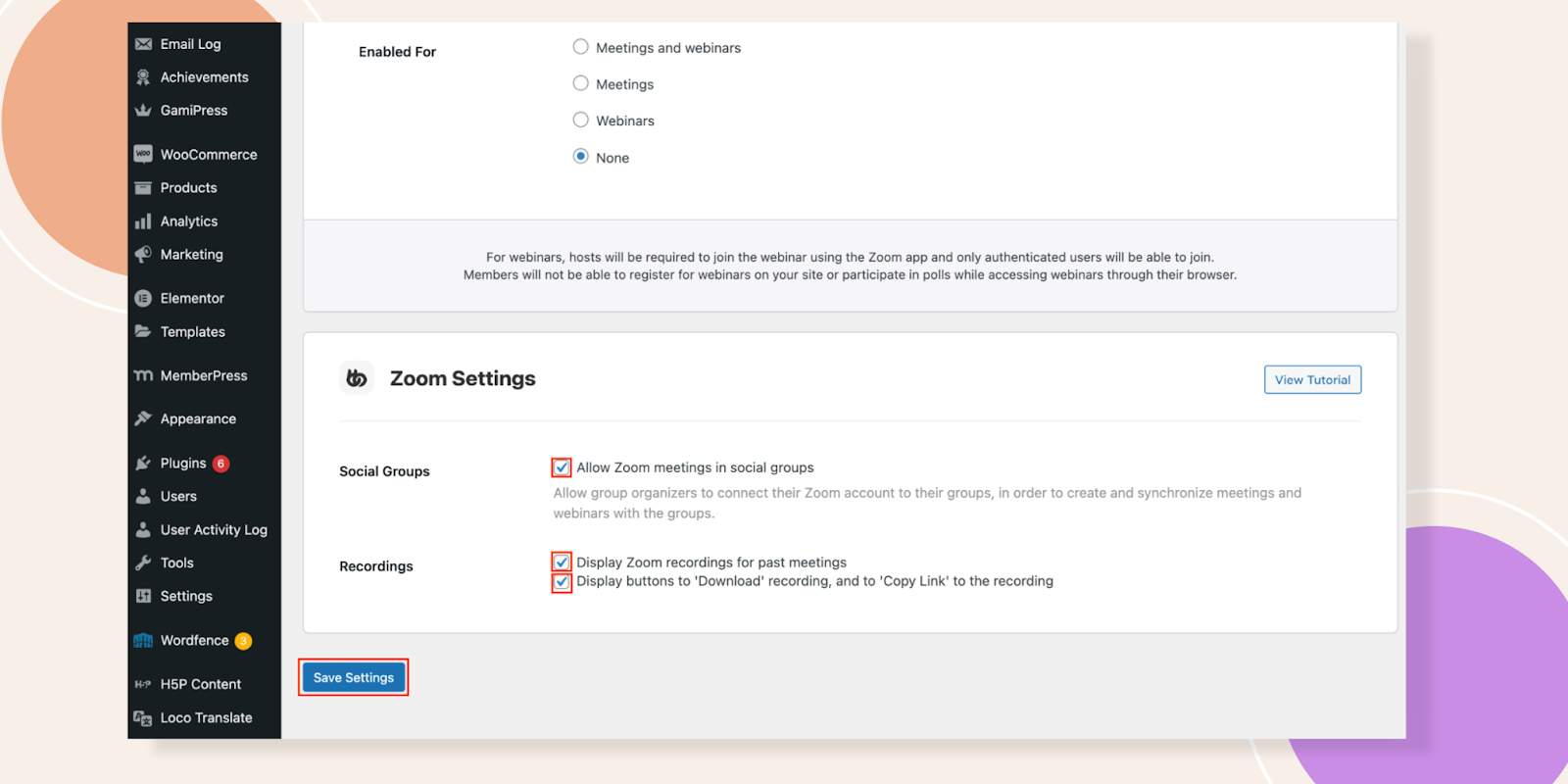
Task: Open the Templates link
Action: (x=193, y=332)
